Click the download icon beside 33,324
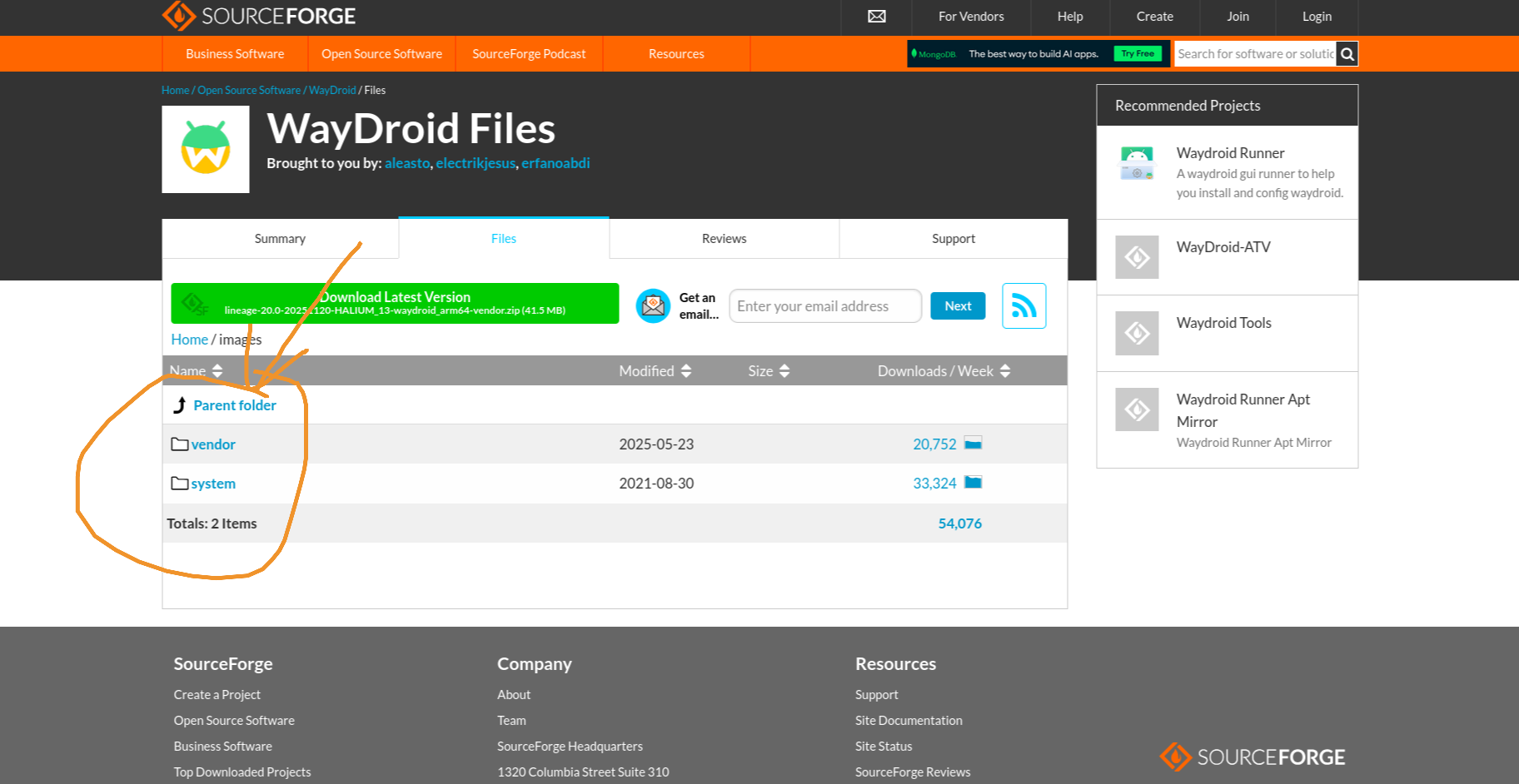Viewport: 1519px width, 784px height. click(973, 482)
